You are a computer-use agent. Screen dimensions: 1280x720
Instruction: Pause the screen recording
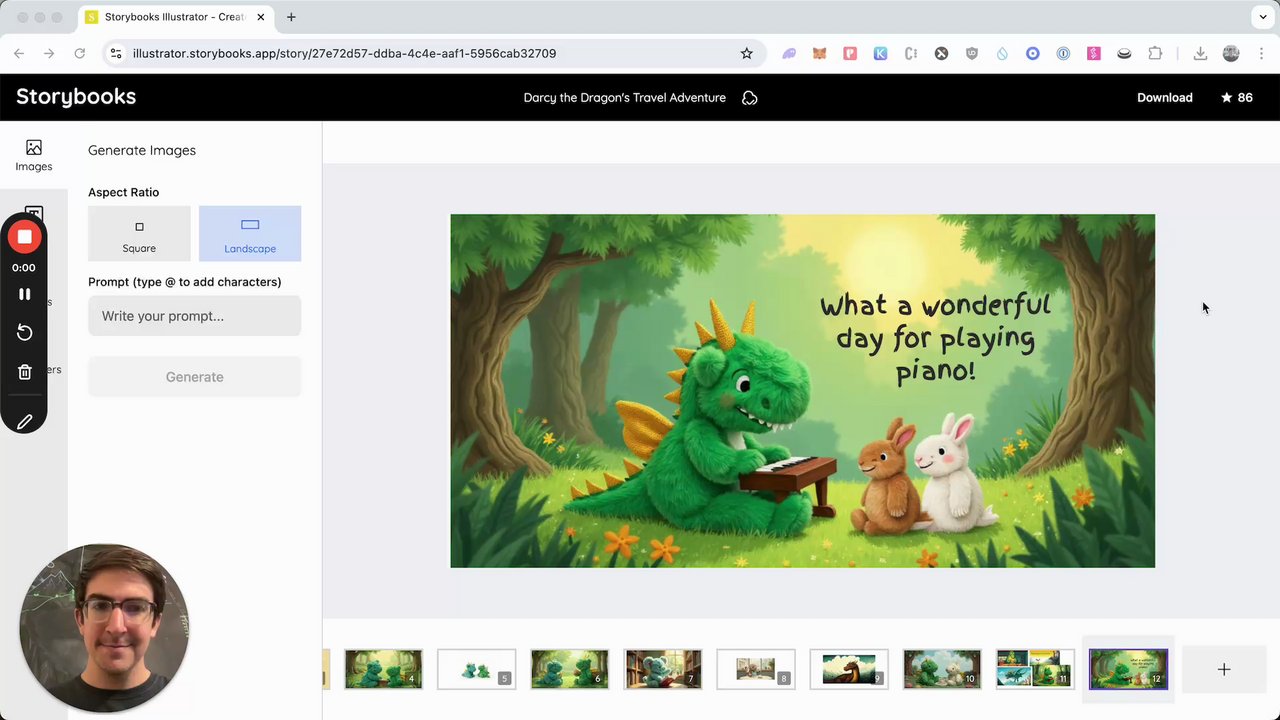click(24, 294)
